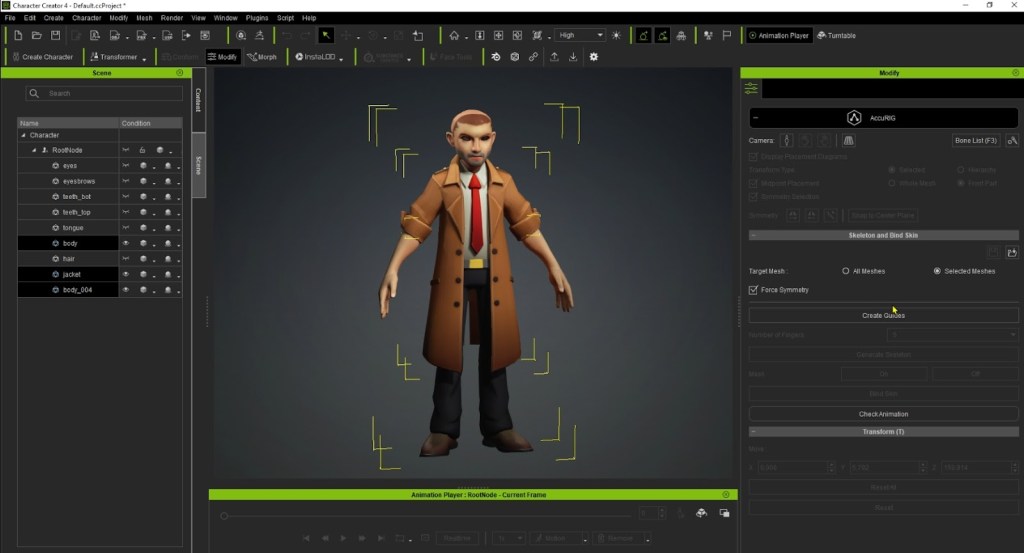
Task: Click the Save project disk icon
Action: click(56, 35)
